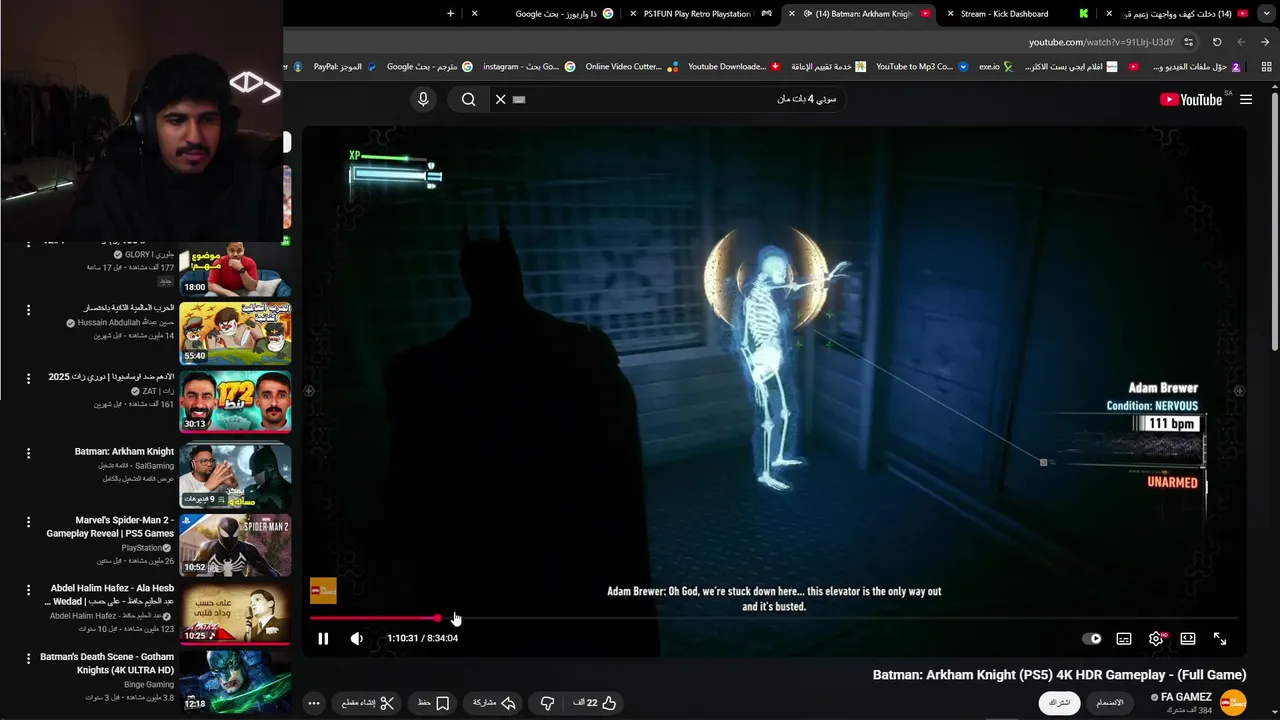Turn on subtitles with the captions icon
Image resolution: width=1280 pixels, height=720 pixels.
click(x=1124, y=638)
